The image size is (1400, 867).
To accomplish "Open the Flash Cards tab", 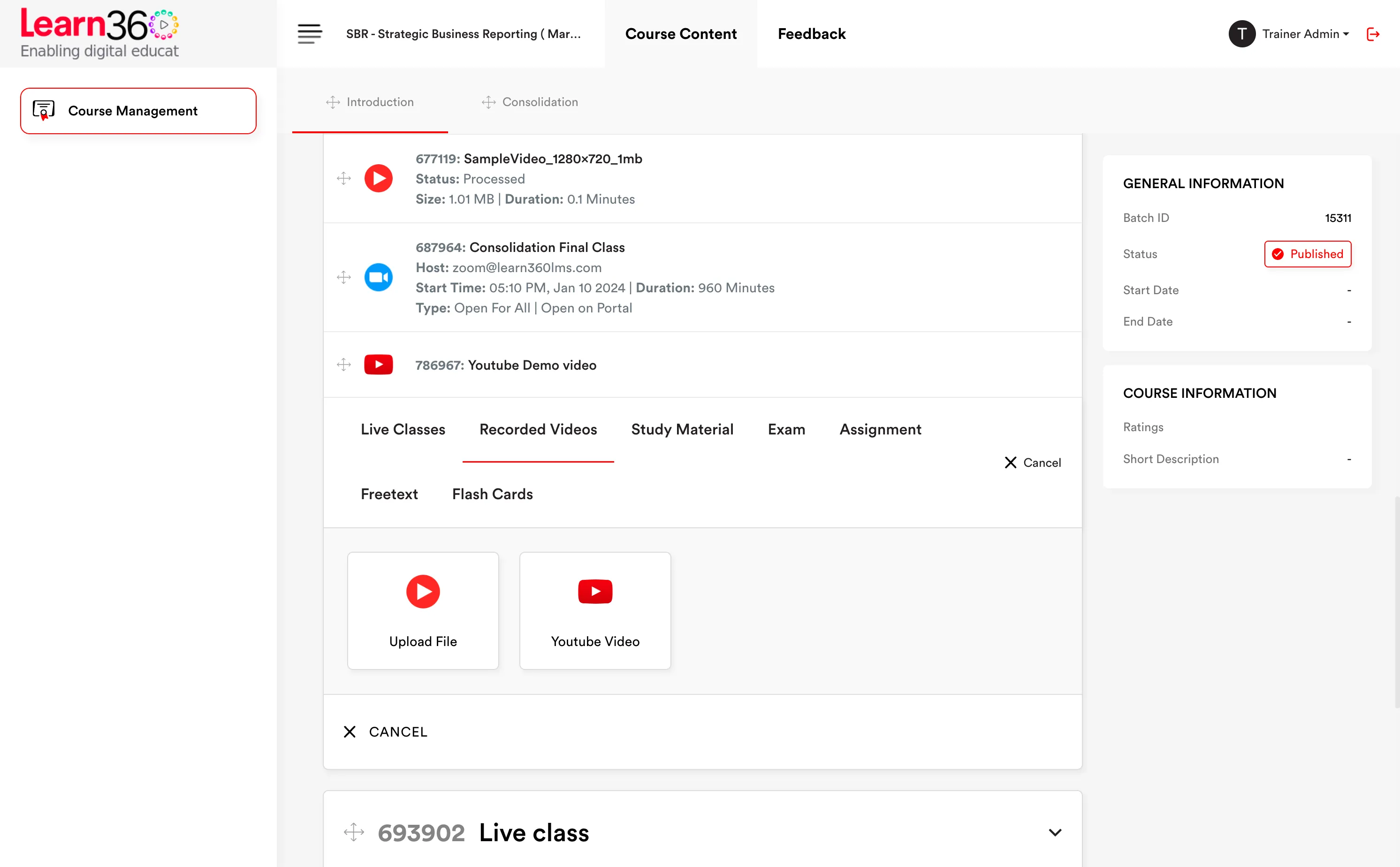I will (493, 494).
